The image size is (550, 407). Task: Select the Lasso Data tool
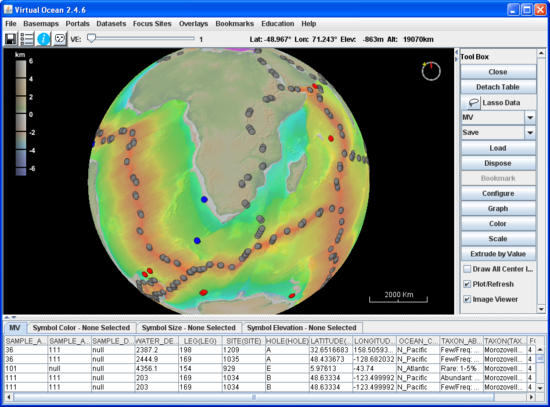(498, 103)
